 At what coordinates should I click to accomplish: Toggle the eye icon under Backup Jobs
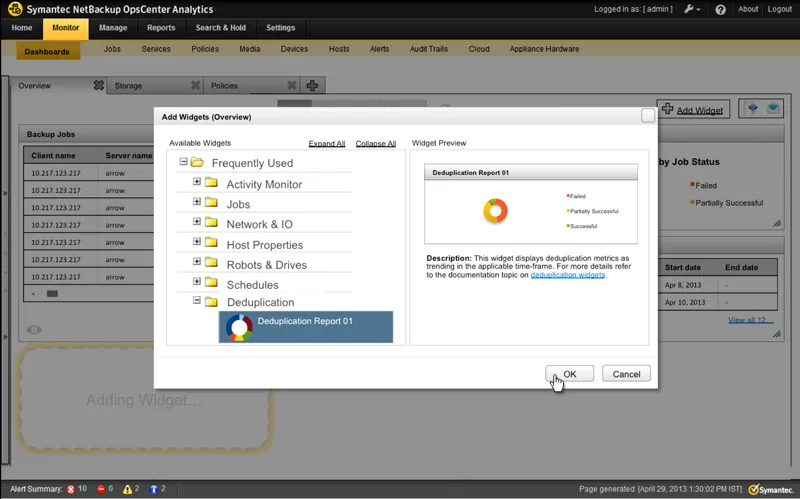(x=34, y=330)
